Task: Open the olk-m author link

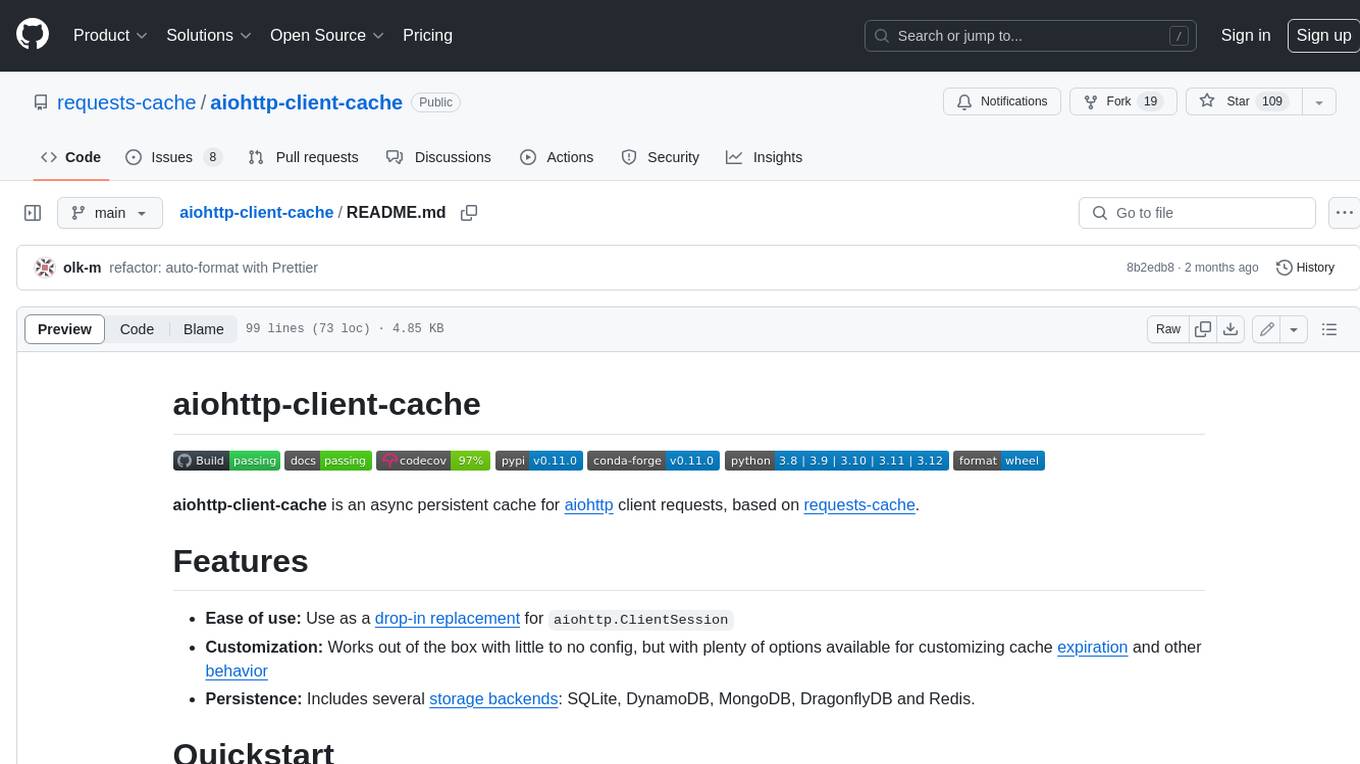Action: 82,268
